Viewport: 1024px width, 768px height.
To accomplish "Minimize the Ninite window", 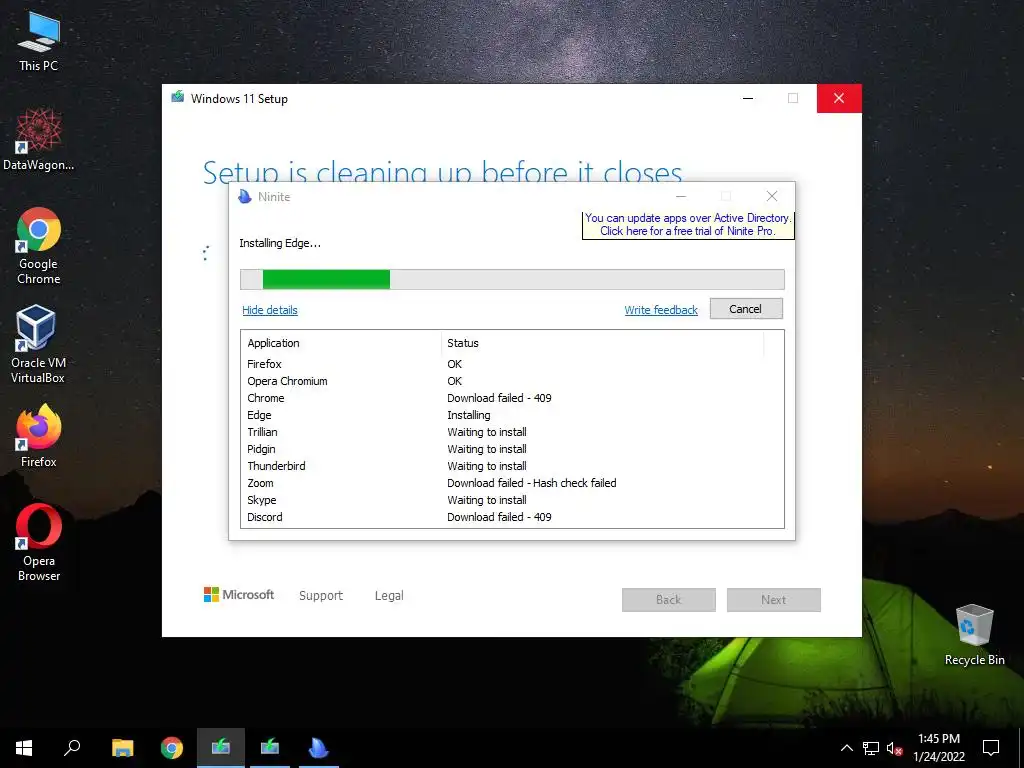I will [681, 196].
